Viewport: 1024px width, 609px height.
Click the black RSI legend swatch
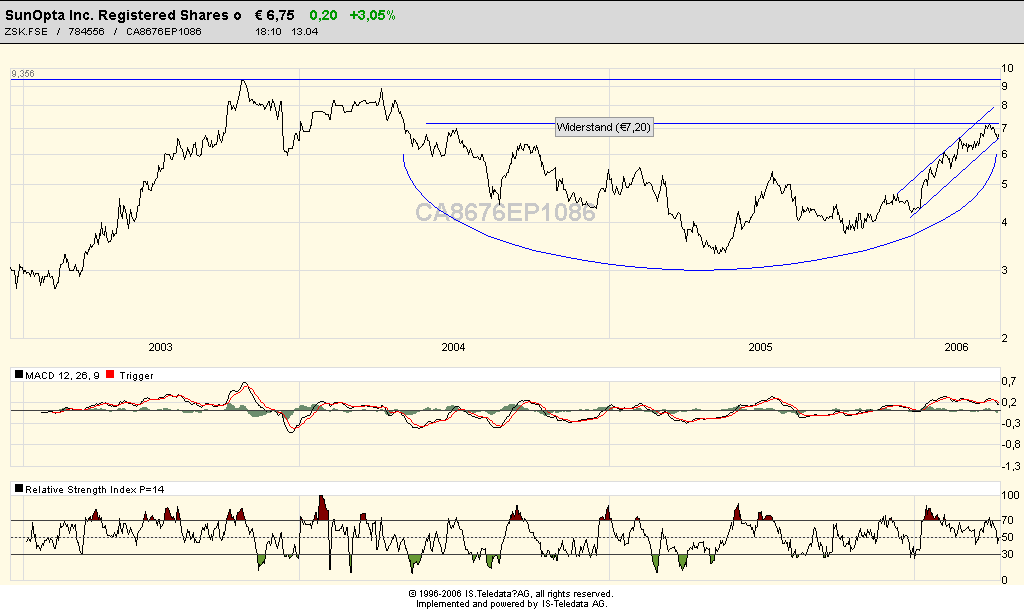pyautogui.click(x=19, y=489)
